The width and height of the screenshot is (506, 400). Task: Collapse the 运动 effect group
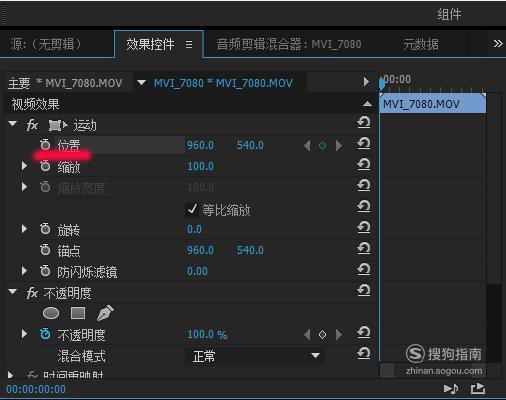[13, 124]
